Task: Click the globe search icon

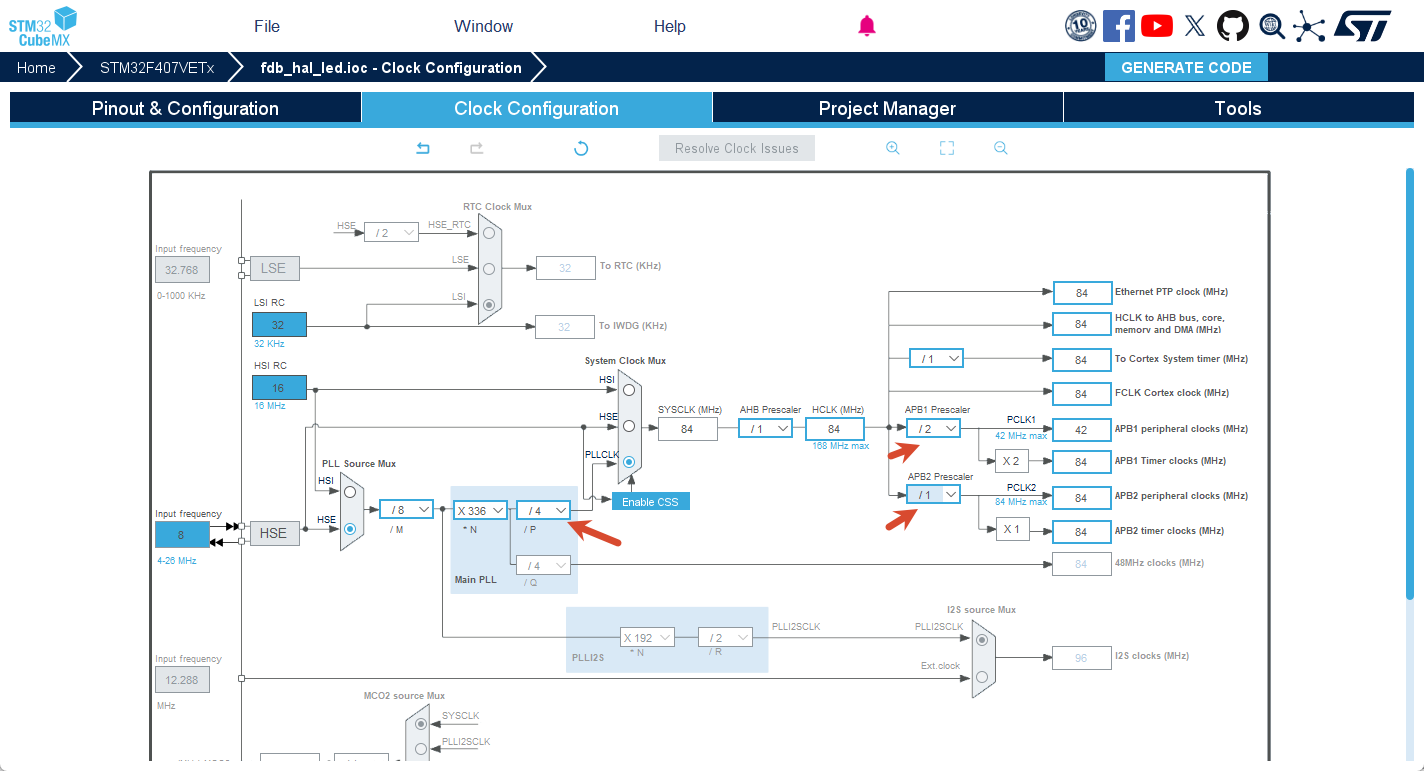Action: point(1271,26)
